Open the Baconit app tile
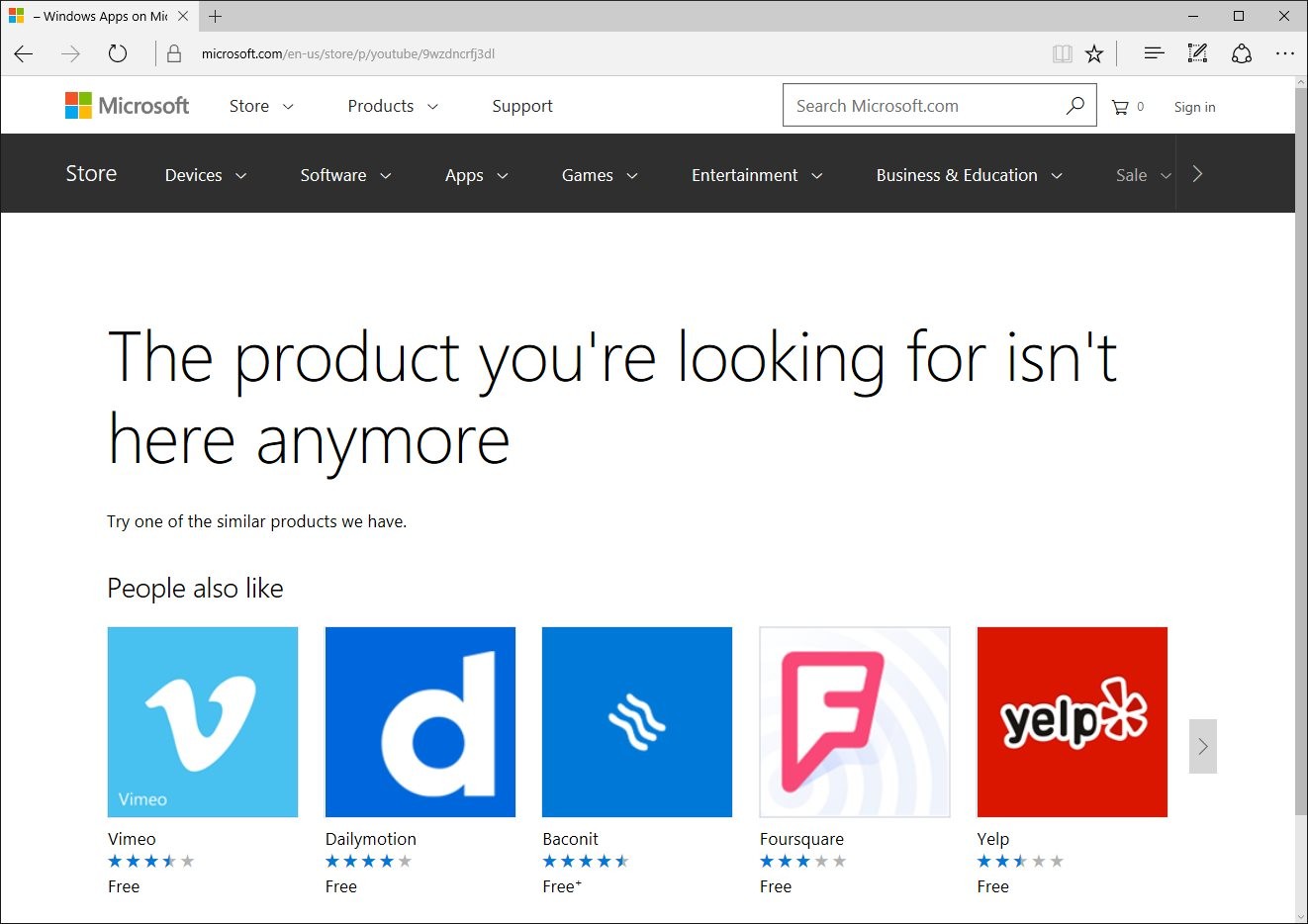The width and height of the screenshot is (1308, 924). click(637, 722)
